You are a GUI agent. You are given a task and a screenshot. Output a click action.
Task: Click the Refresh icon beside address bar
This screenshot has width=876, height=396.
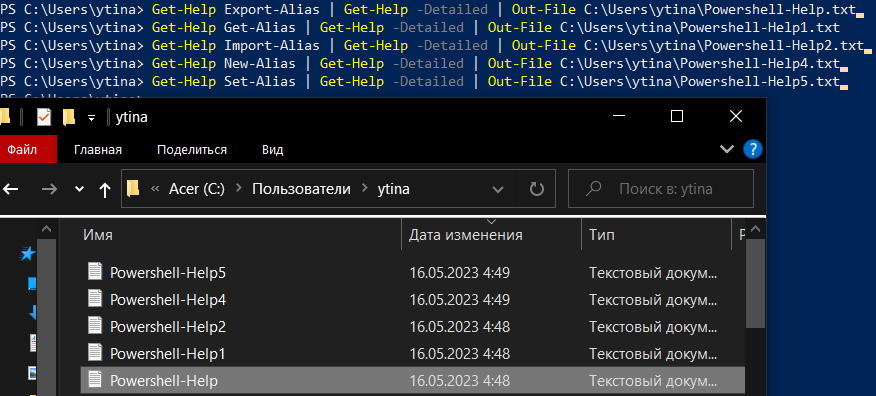pos(536,189)
